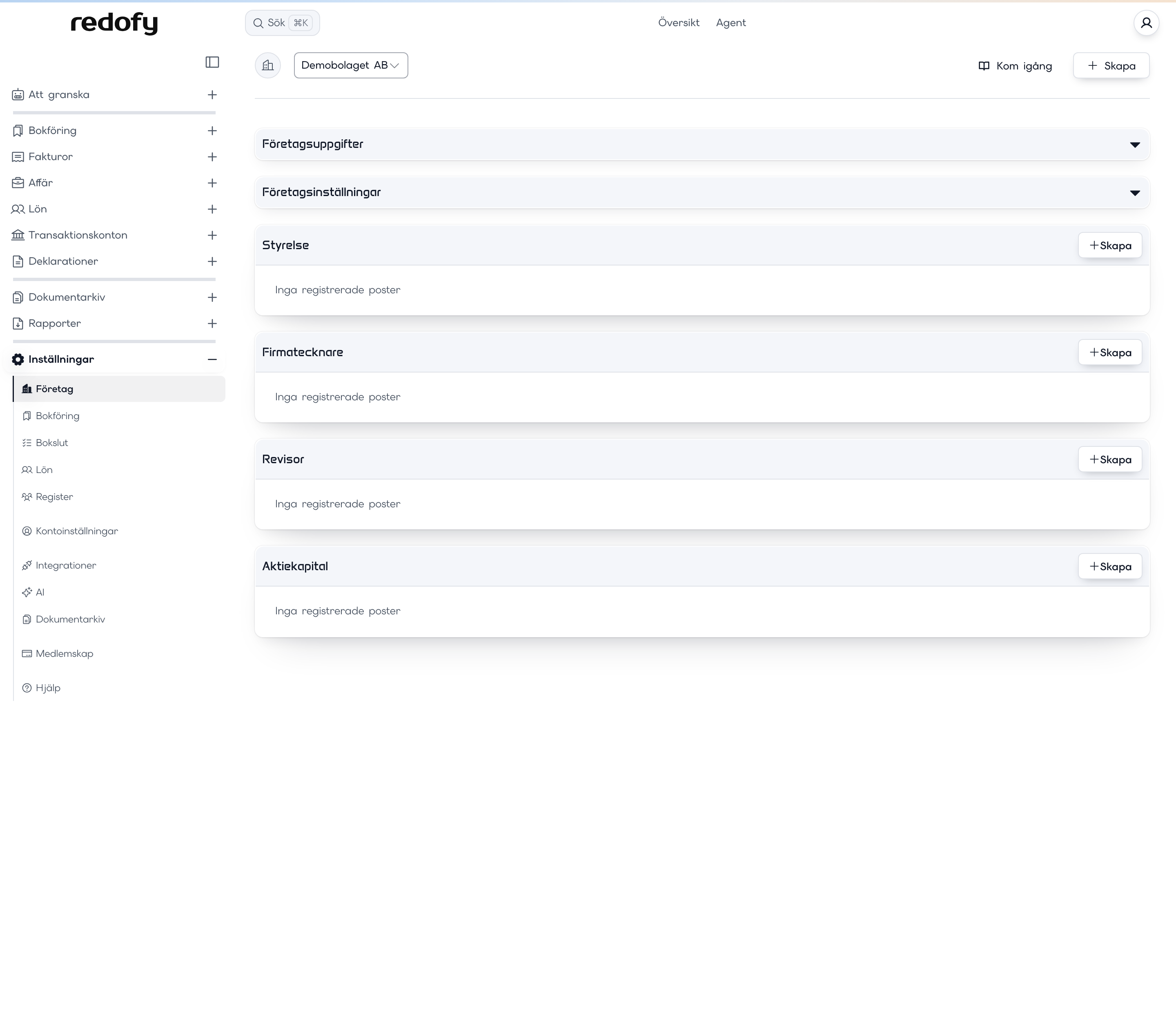Expand the main Bokföring section plus

[x=212, y=131]
